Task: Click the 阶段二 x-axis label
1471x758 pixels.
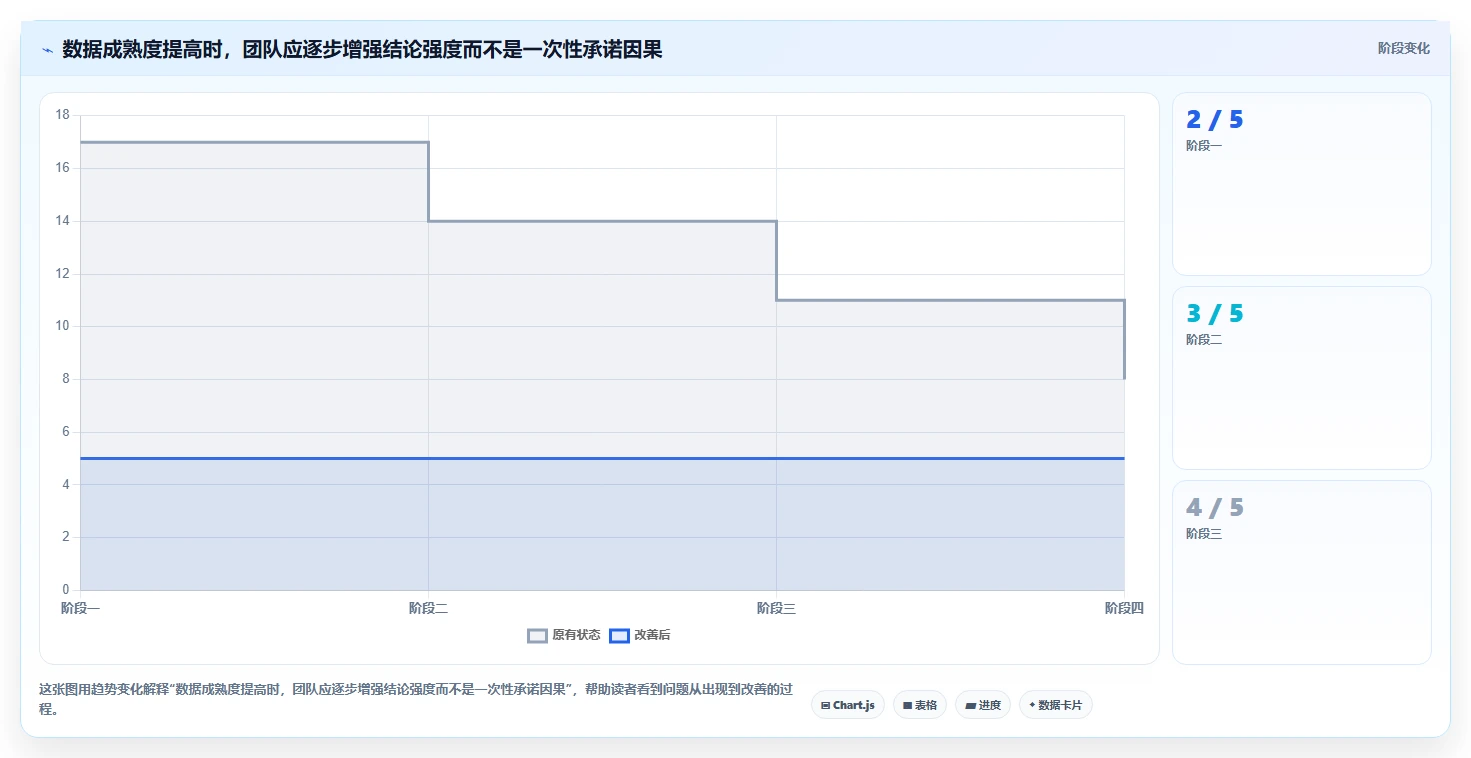Action: pos(428,608)
